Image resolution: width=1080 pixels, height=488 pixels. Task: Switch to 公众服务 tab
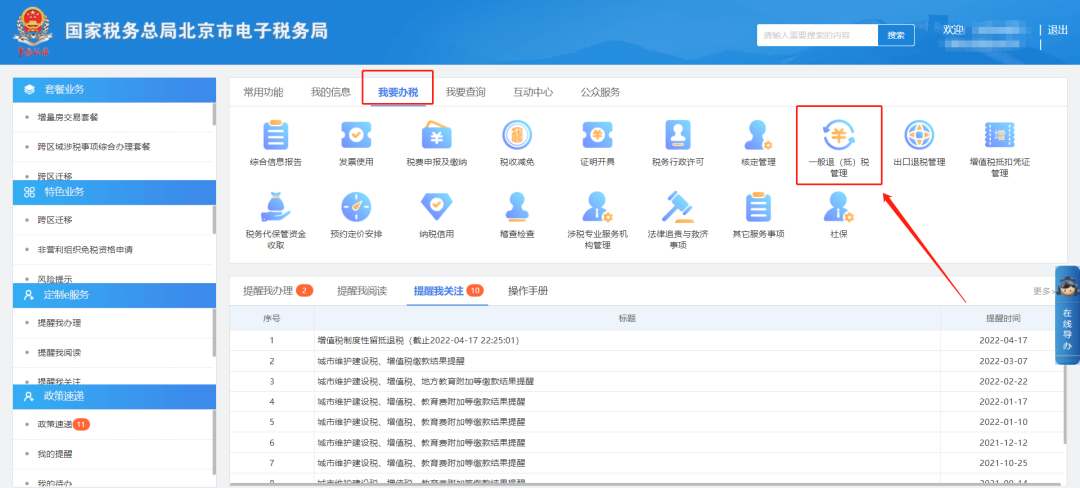tap(600, 92)
